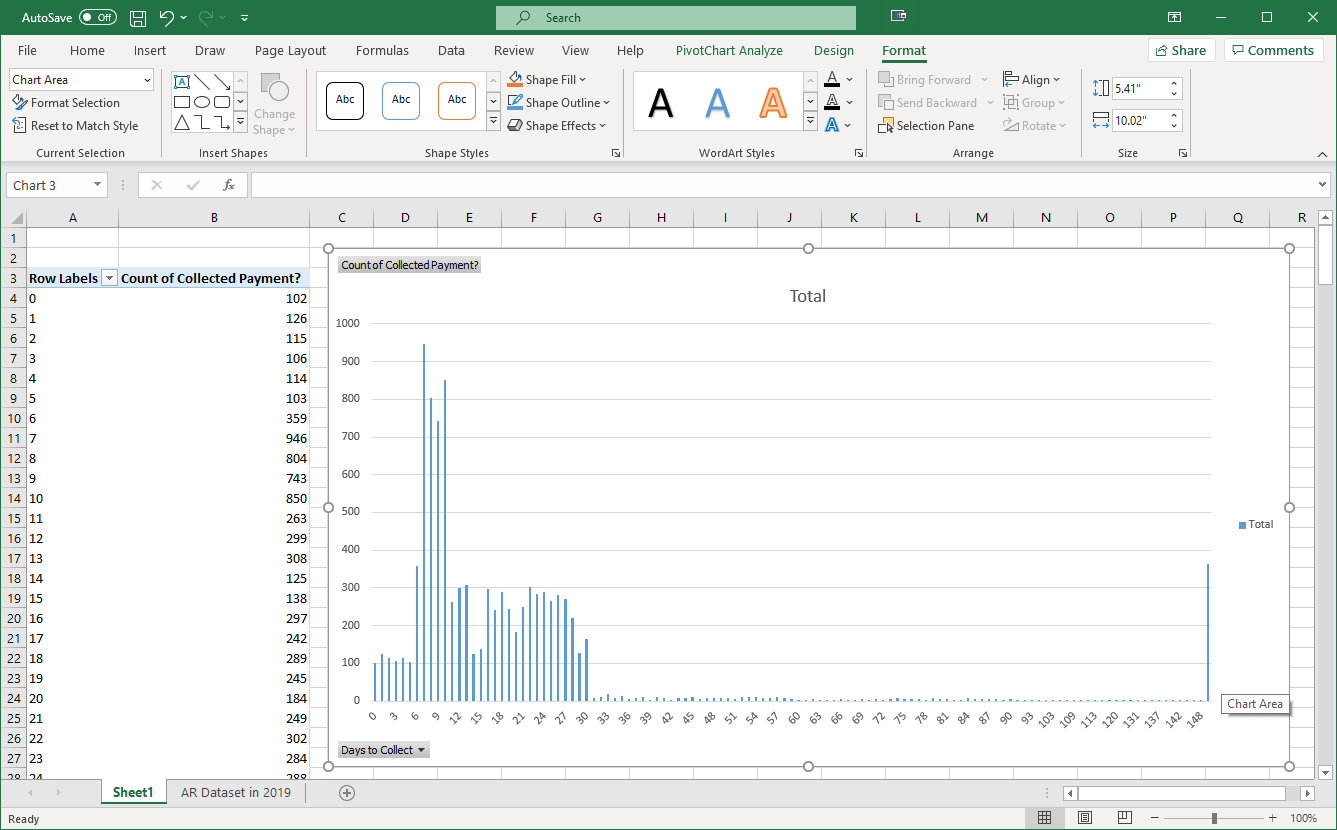Image resolution: width=1337 pixels, height=830 pixels.
Task: Toggle AutoSave switch
Action: (x=97, y=18)
